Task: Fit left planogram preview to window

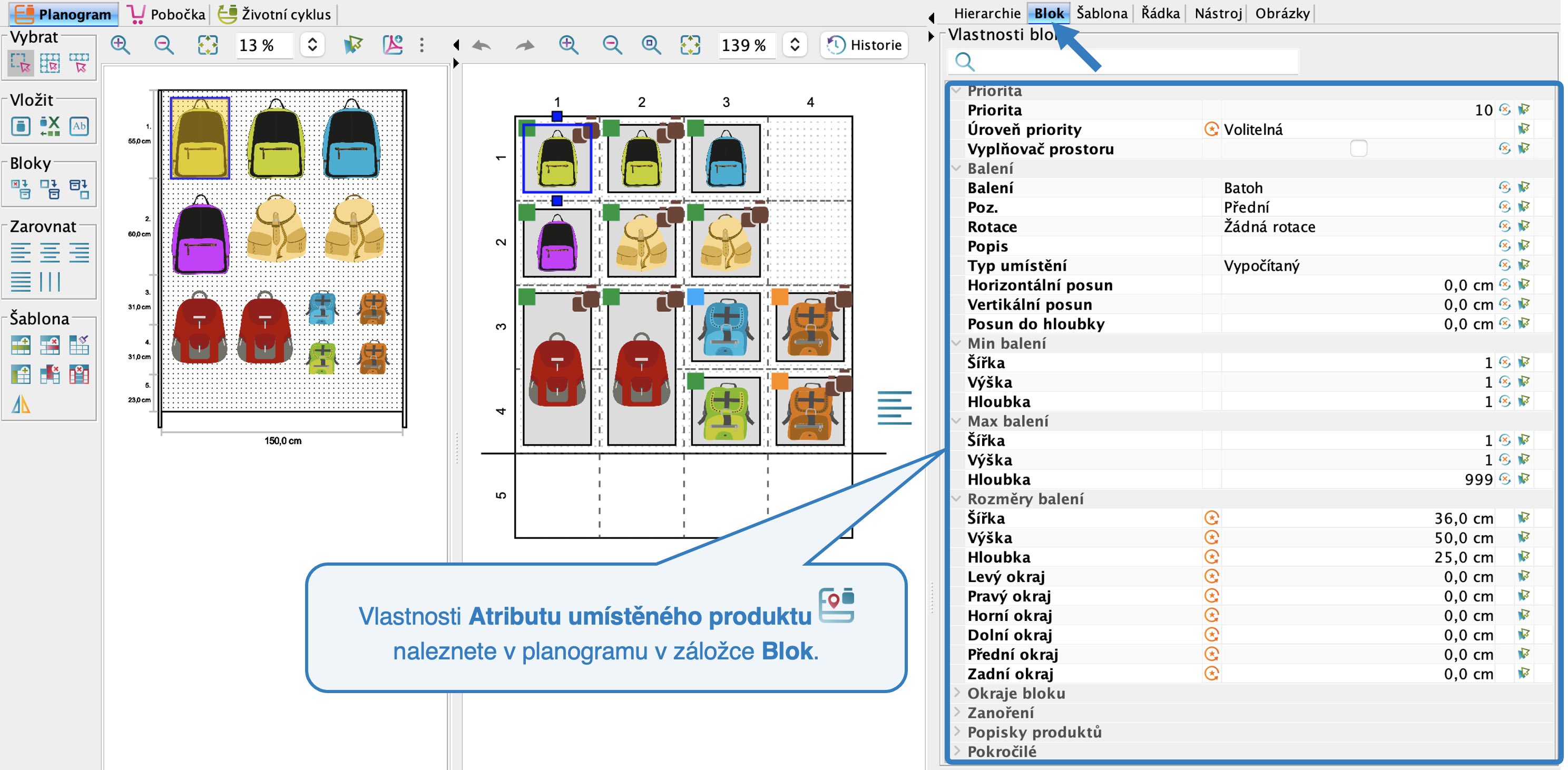Action: point(208,45)
